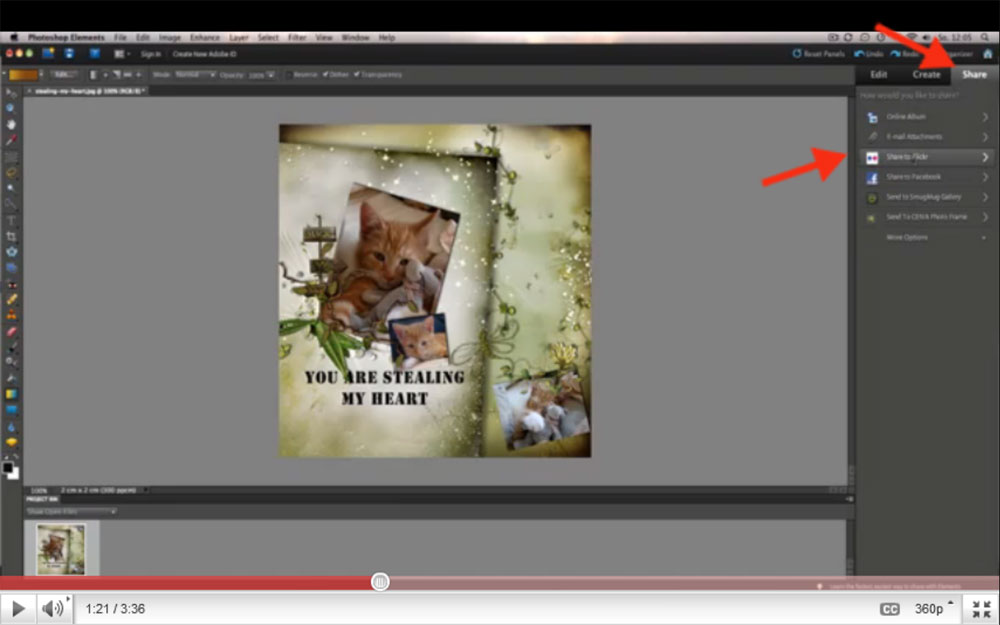Switch to the Edit tab
Viewport: 1000px width, 625px height.
[x=878, y=75]
